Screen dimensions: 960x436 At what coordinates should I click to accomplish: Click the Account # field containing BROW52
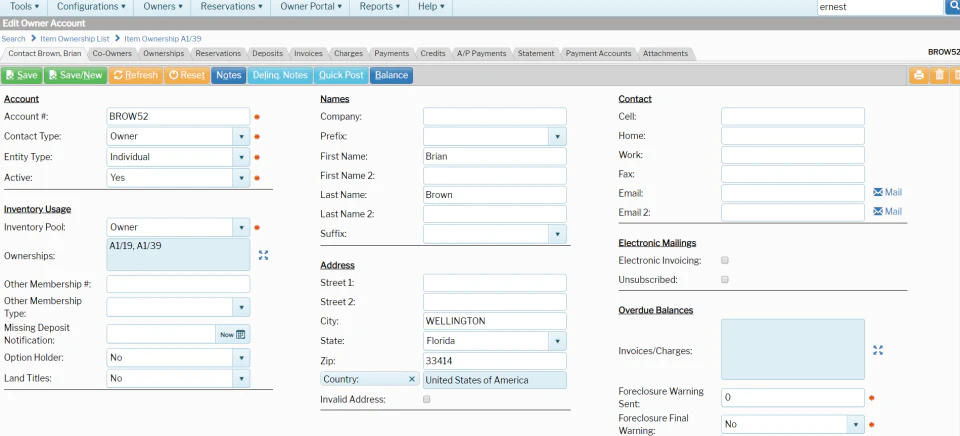[x=178, y=116]
